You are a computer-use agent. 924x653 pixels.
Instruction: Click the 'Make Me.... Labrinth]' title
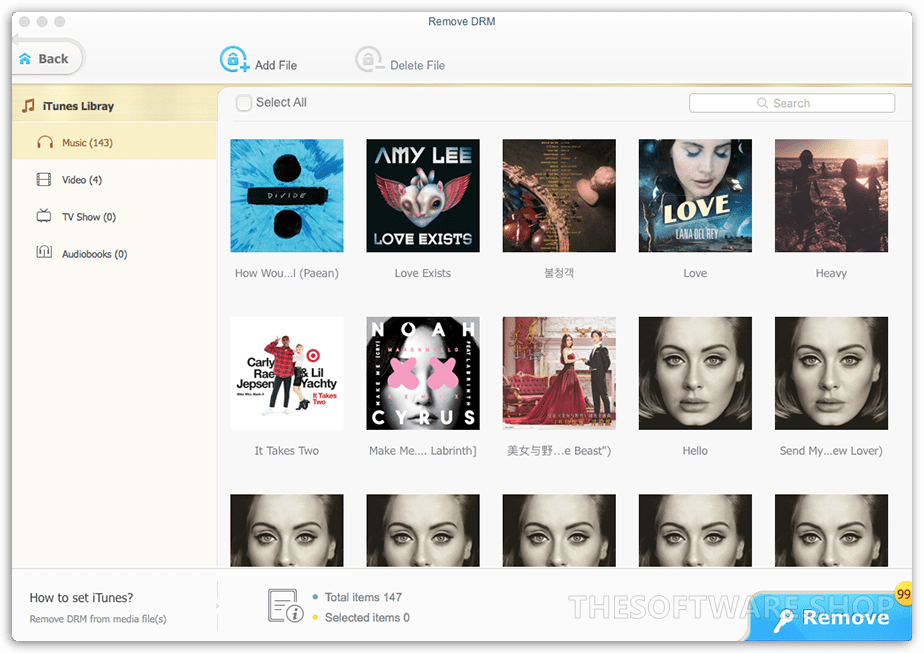[423, 450]
